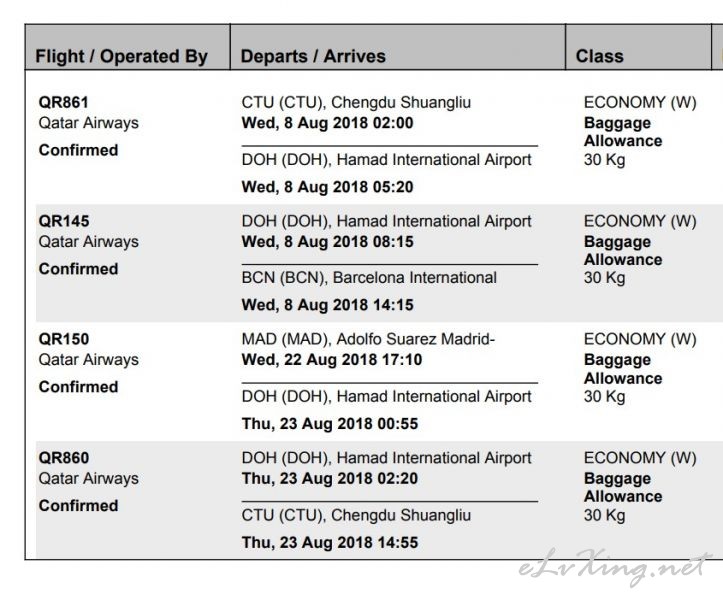Click Chengdu arrival time 23 Aug 14:55
The image size is (723, 600).
click(330, 542)
